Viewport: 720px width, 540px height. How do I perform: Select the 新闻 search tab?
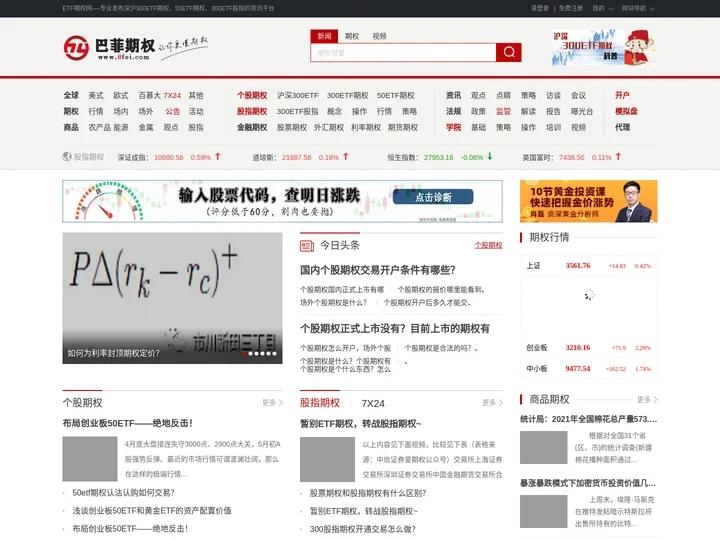click(x=324, y=36)
